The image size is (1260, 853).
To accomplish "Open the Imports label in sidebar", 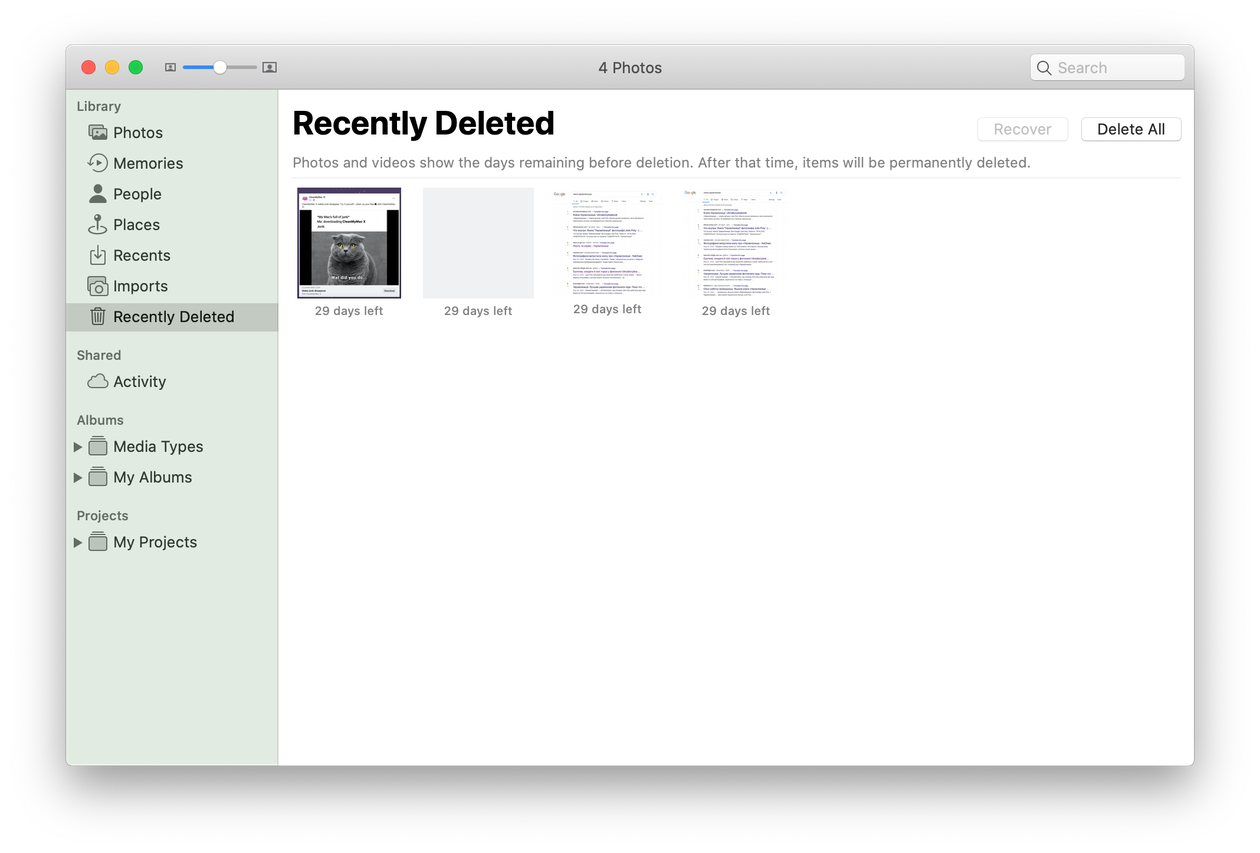I will [140, 286].
